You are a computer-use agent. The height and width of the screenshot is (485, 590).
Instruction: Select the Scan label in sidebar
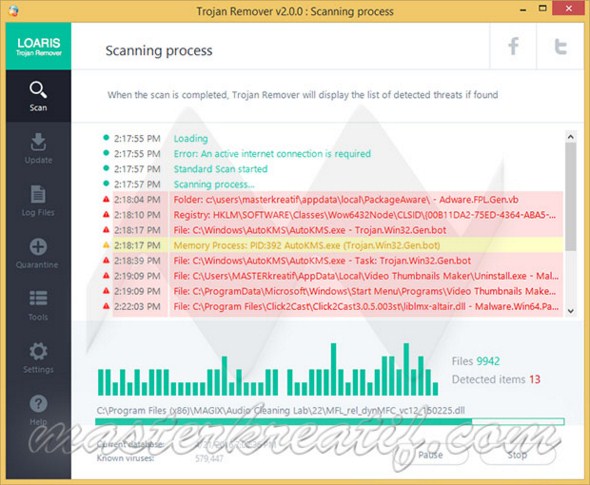click(38, 108)
